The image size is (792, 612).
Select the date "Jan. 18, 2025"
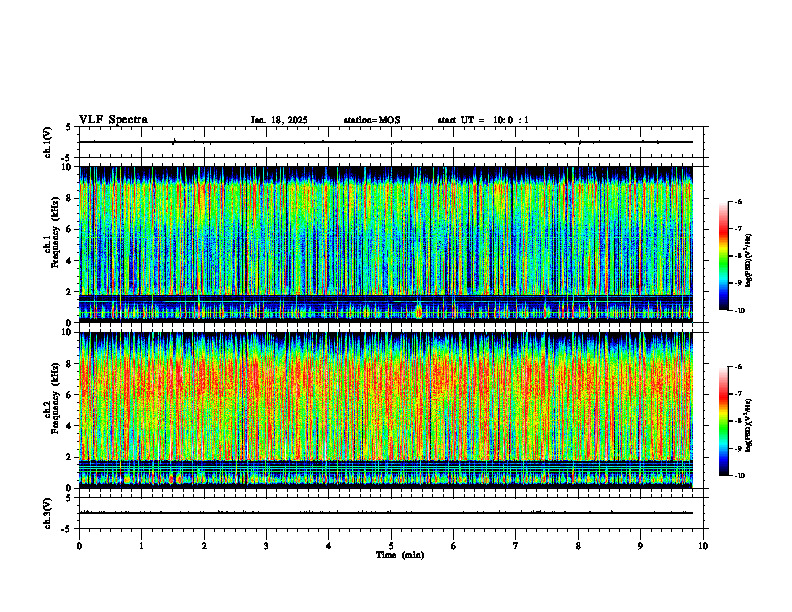(x=279, y=120)
